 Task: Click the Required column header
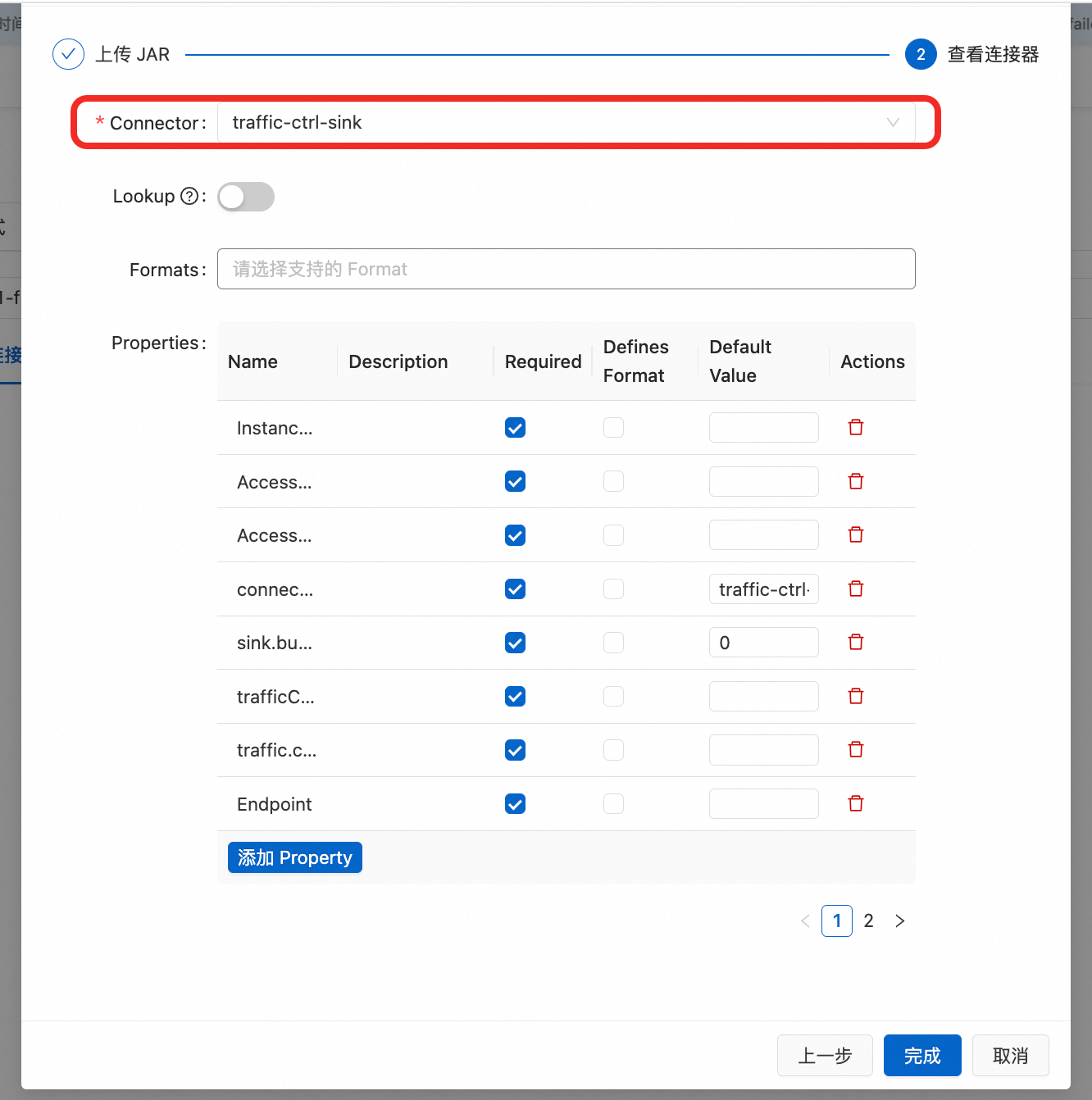pos(543,361)
